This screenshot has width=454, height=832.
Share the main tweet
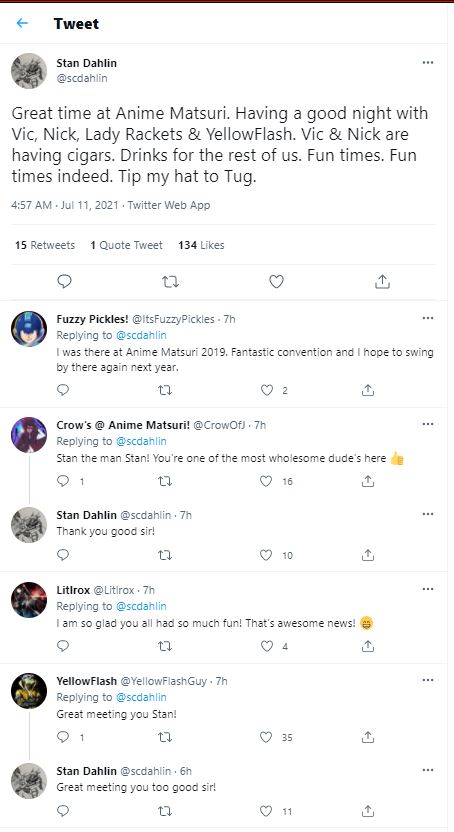tap(382, 282)
